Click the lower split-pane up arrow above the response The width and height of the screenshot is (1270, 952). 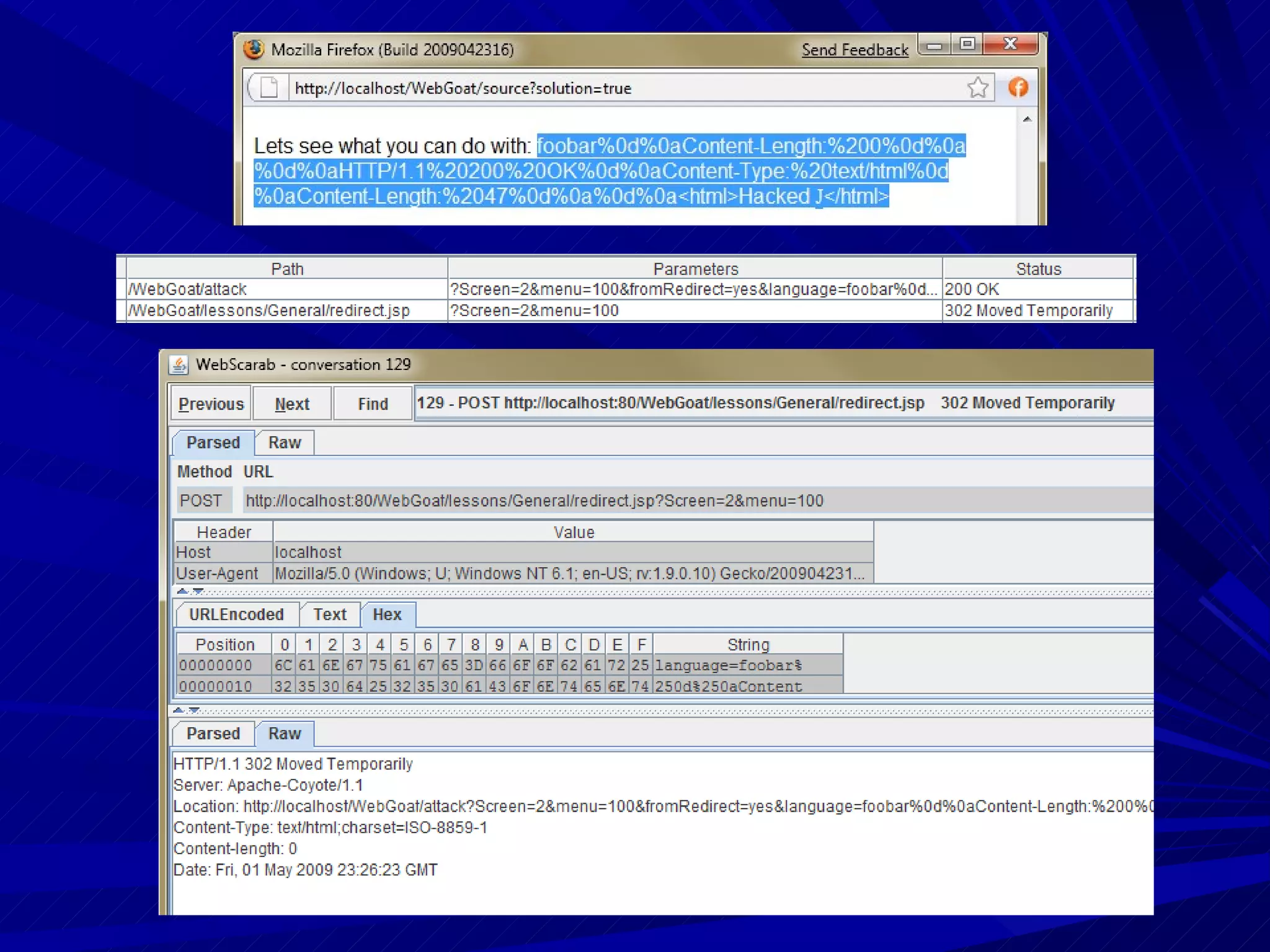click(179, 710)
